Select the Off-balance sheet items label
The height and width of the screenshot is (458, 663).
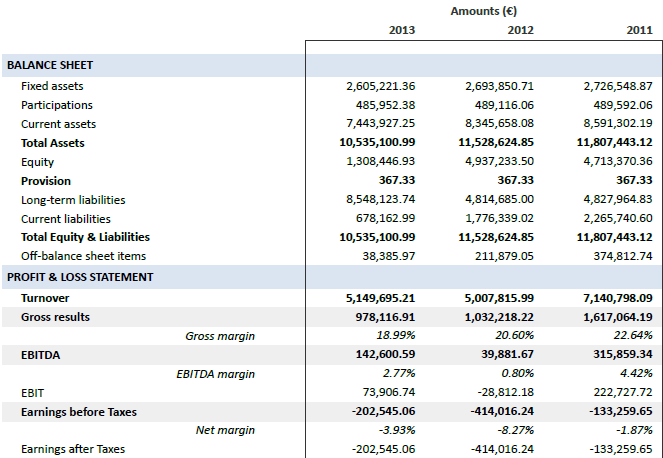(x=78, y=256)
